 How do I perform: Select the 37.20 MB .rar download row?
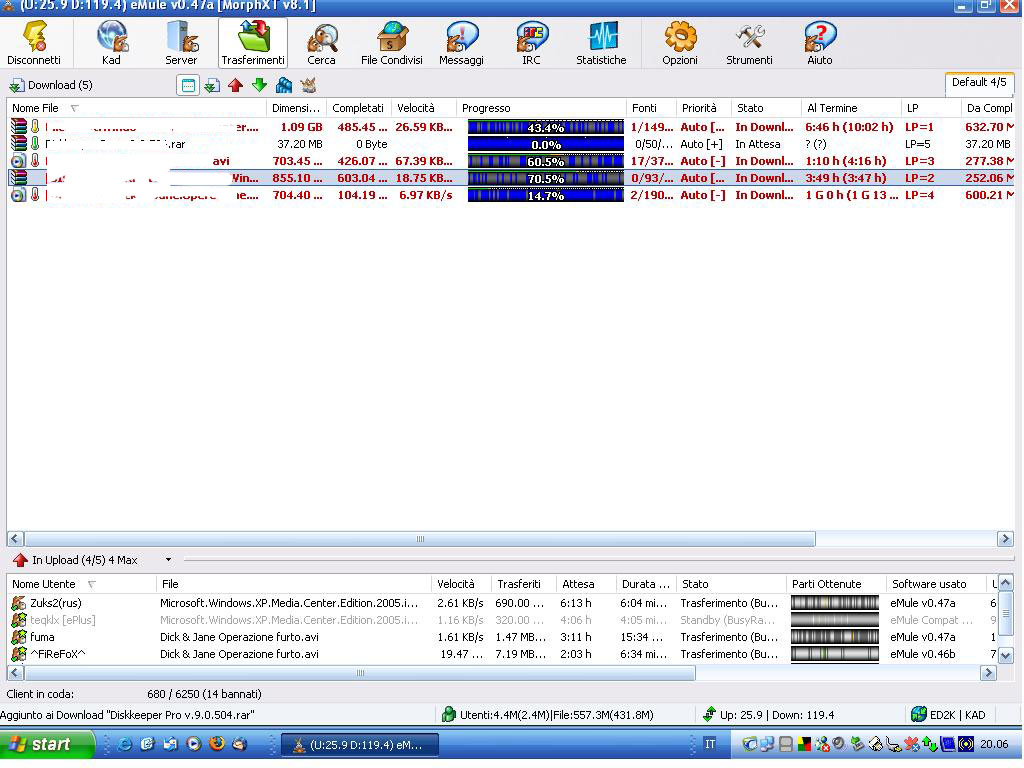pyautogui.click(x=511, y=144)
